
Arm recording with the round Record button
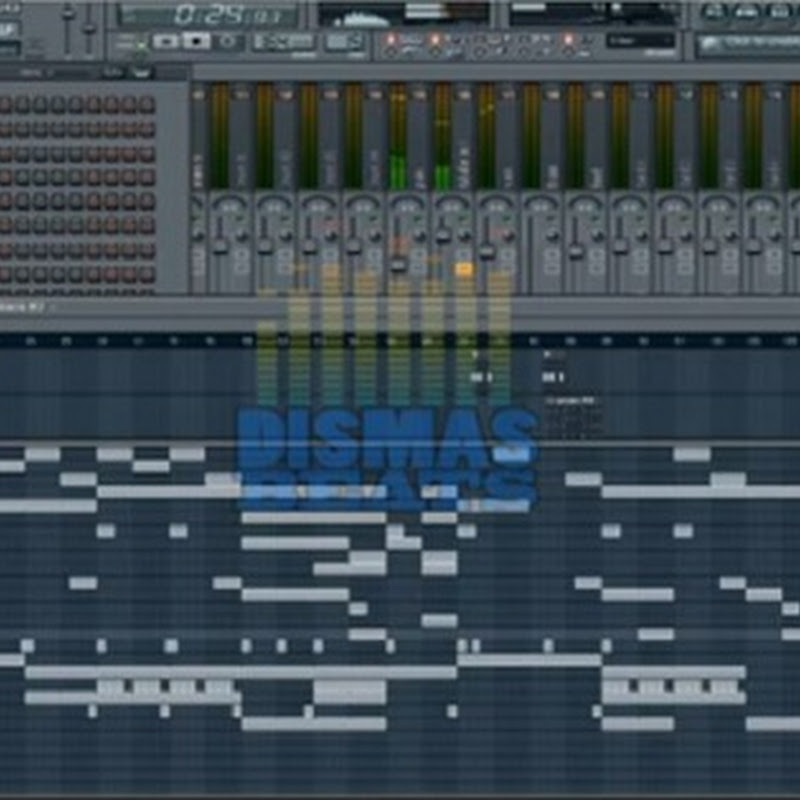228,41
